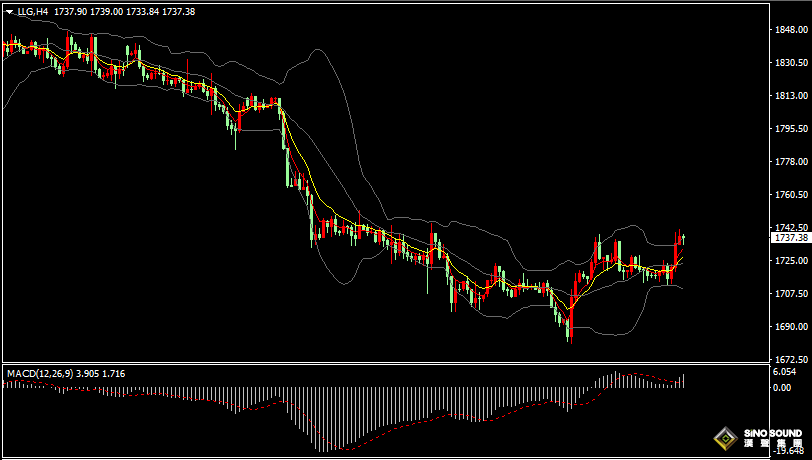The height and width of the screenshot is (460, 812).
Task: Click the 6.054 MACD scale label
Action: pos(784,372)
